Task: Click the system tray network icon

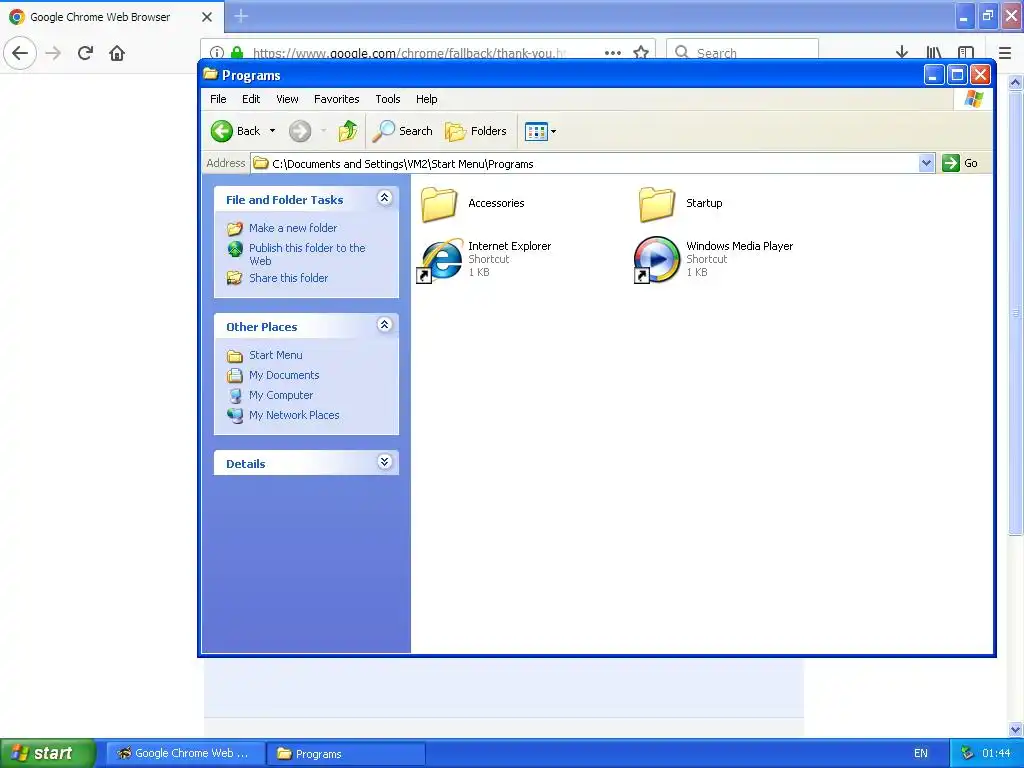Action: tap(967, 753)
